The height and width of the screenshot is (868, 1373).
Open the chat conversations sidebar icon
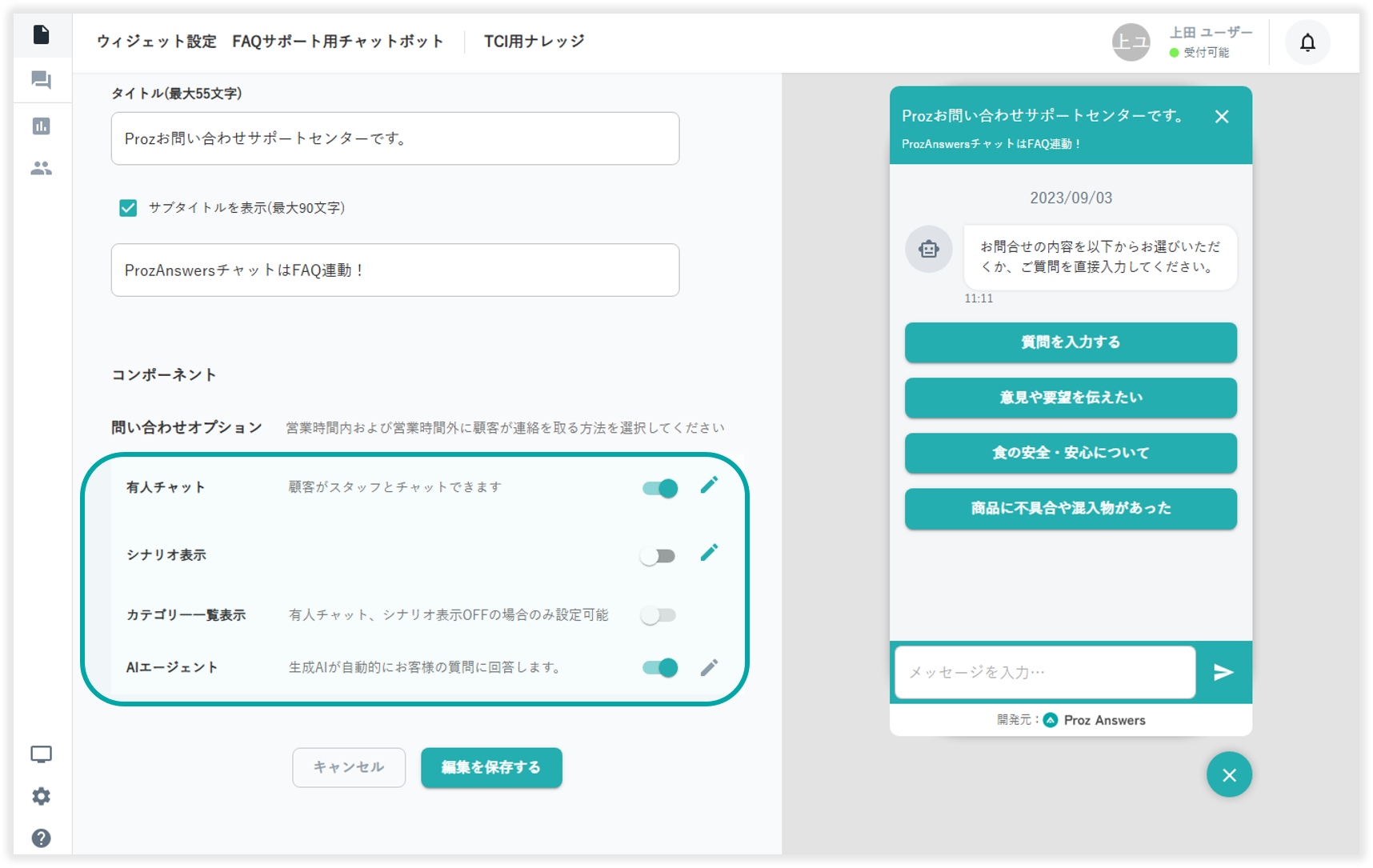click(41, 80)
